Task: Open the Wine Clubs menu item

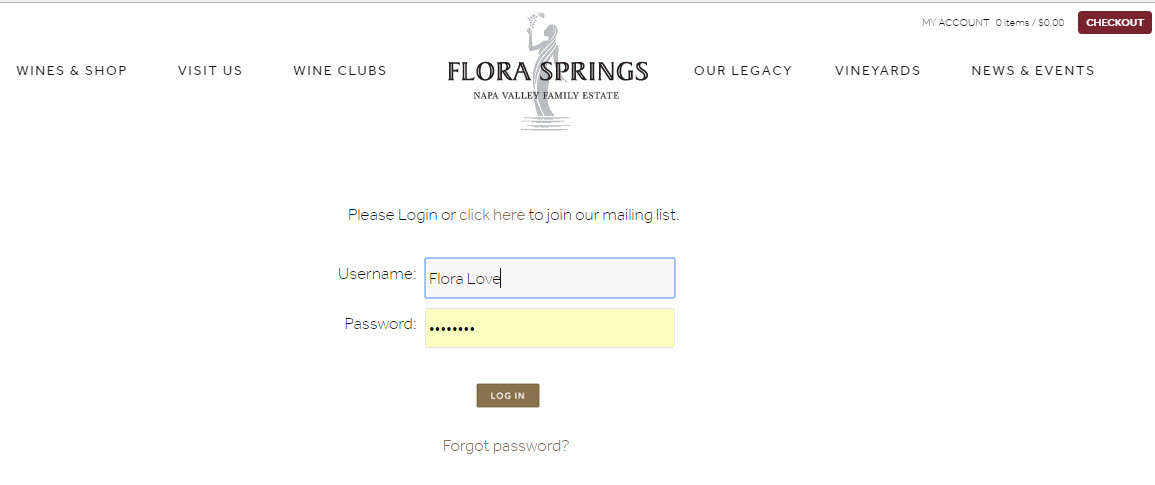Action: point(340,71)
